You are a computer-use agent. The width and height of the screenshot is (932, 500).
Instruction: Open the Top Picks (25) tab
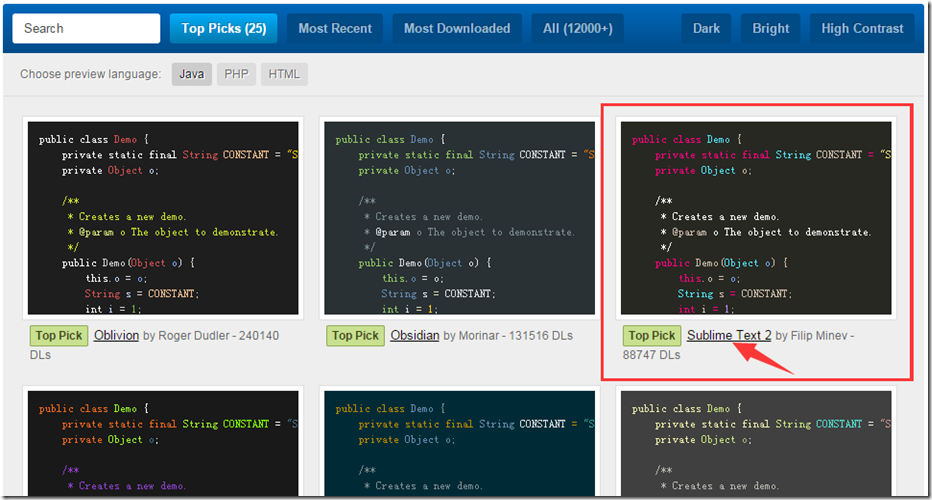point(223,29)
